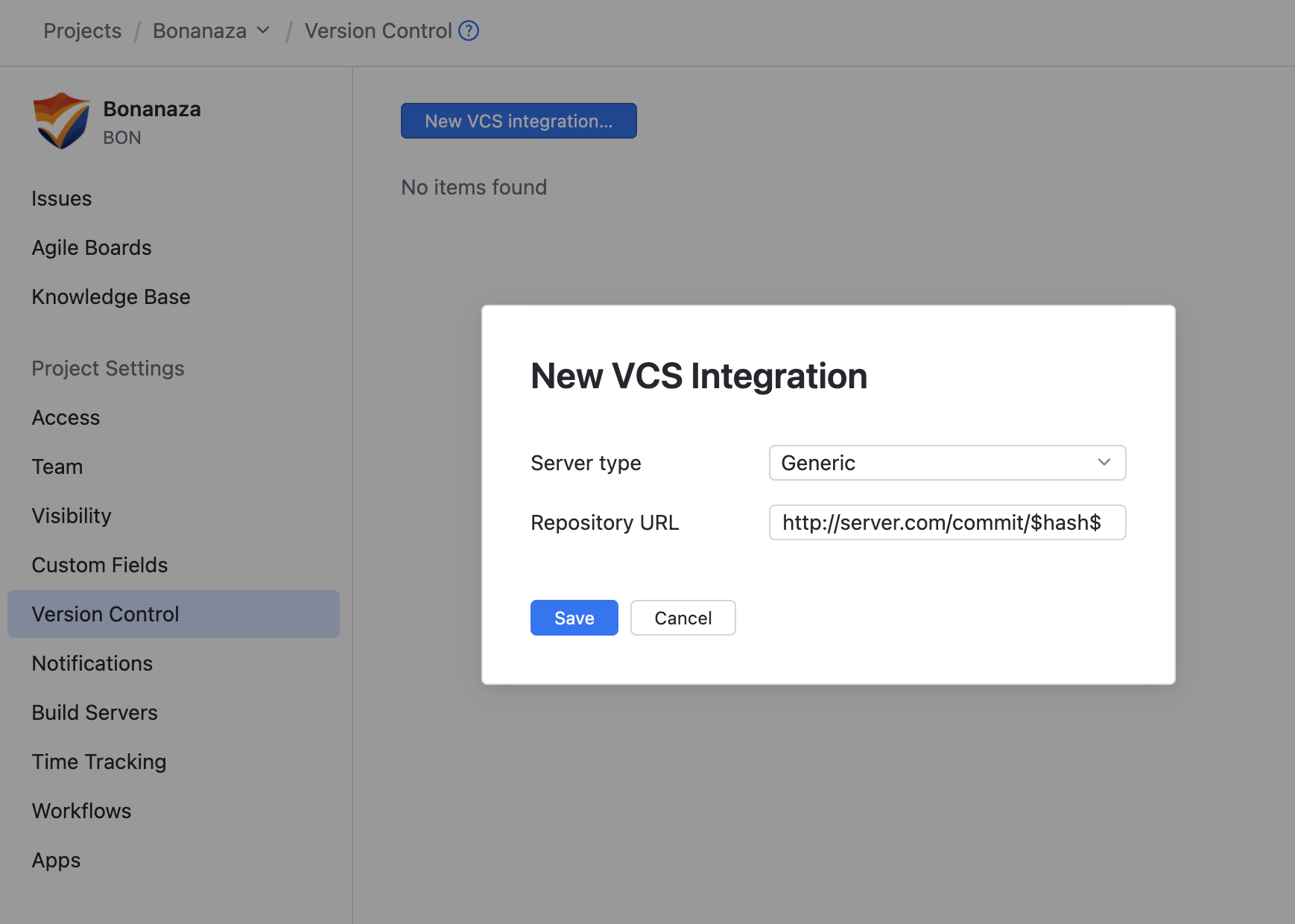Open the Knowledge Base
1295x924 pixels.
(x=110, y=297)
